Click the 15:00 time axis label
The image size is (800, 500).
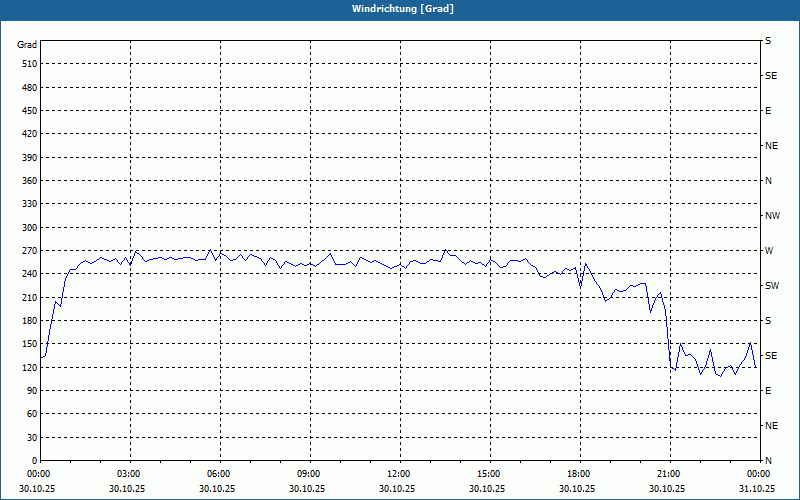(490, 473)
